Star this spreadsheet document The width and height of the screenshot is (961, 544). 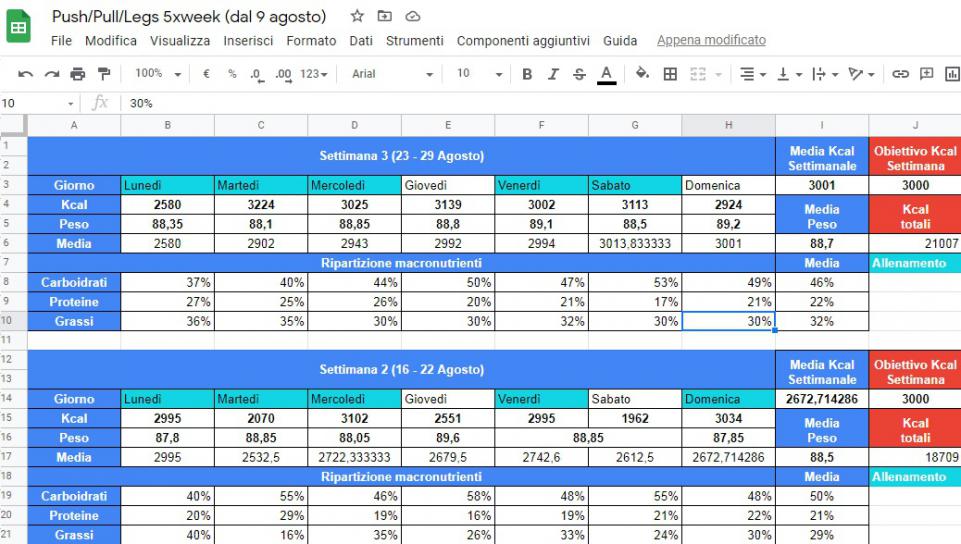pyautogui.click(x=357, y=17)
